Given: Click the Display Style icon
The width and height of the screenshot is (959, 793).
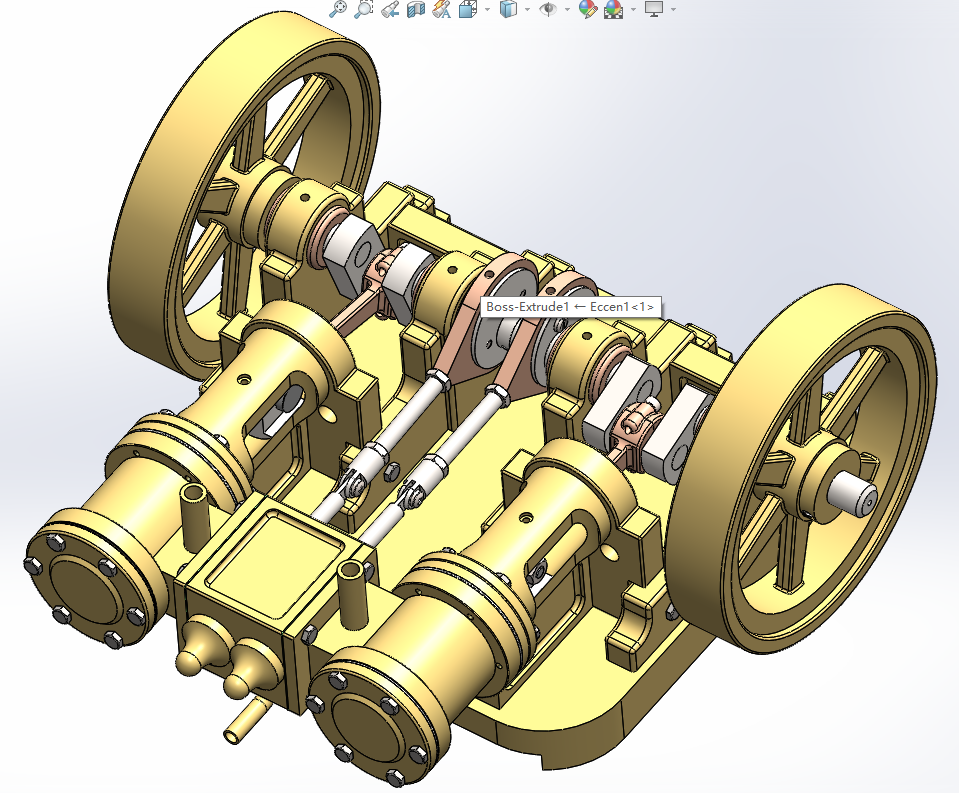Looking at the screenshot, I should (x=508, y=9).
